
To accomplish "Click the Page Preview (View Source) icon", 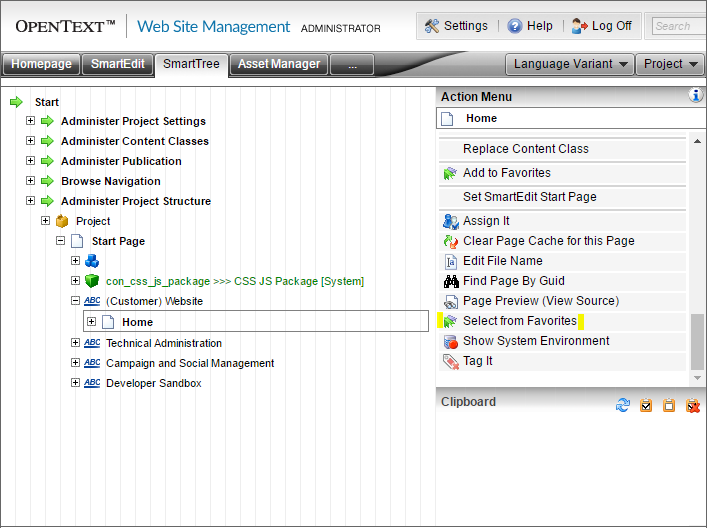I will point(450,301).
